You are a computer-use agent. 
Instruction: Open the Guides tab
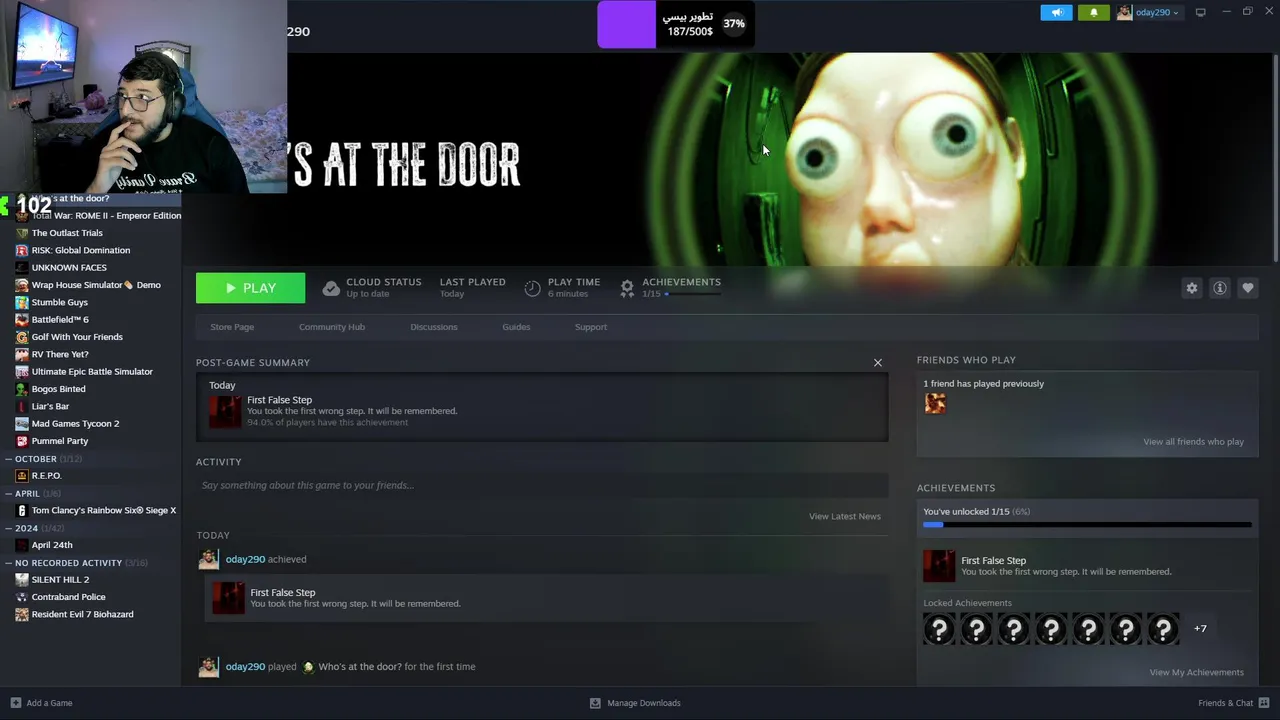516,327
